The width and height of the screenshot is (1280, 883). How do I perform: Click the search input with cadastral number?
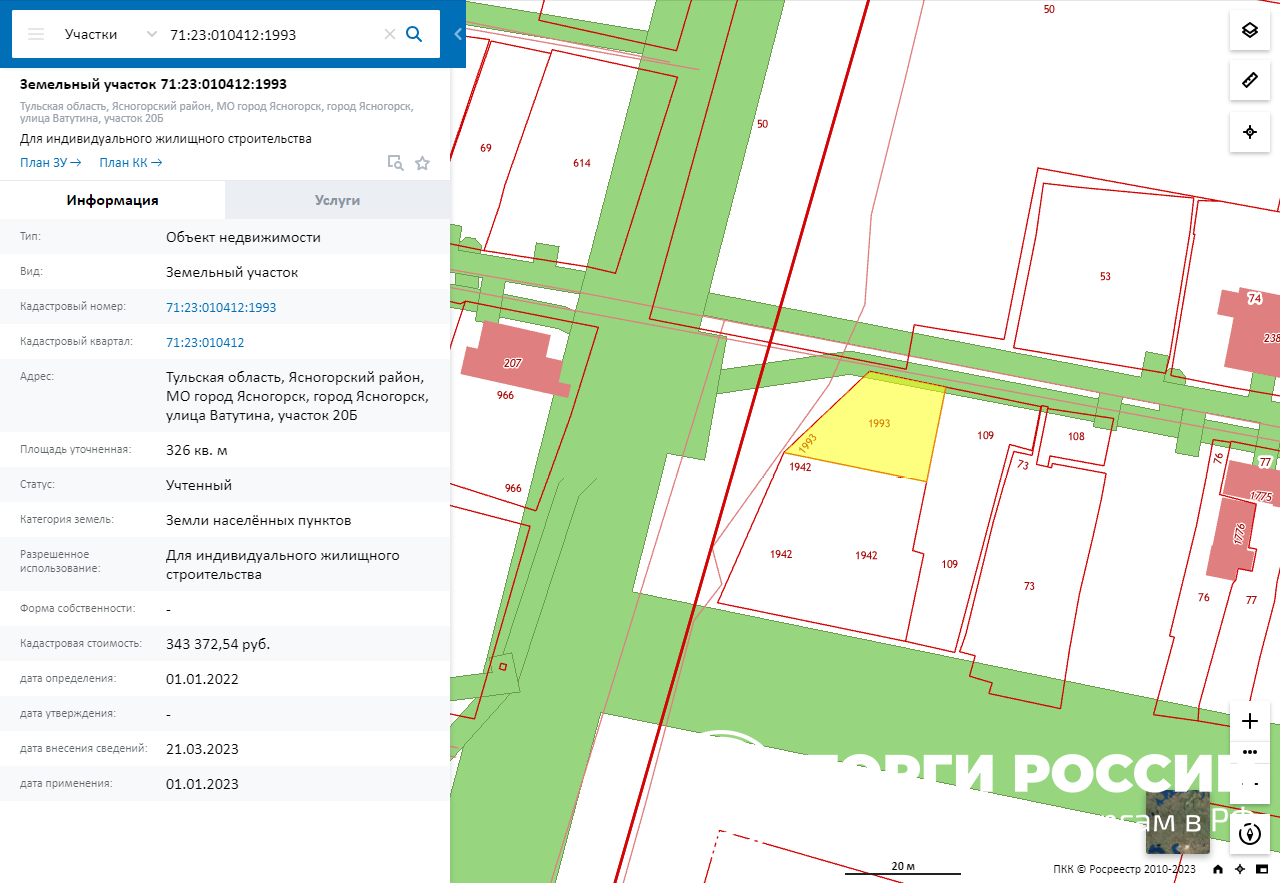(270, 34)
